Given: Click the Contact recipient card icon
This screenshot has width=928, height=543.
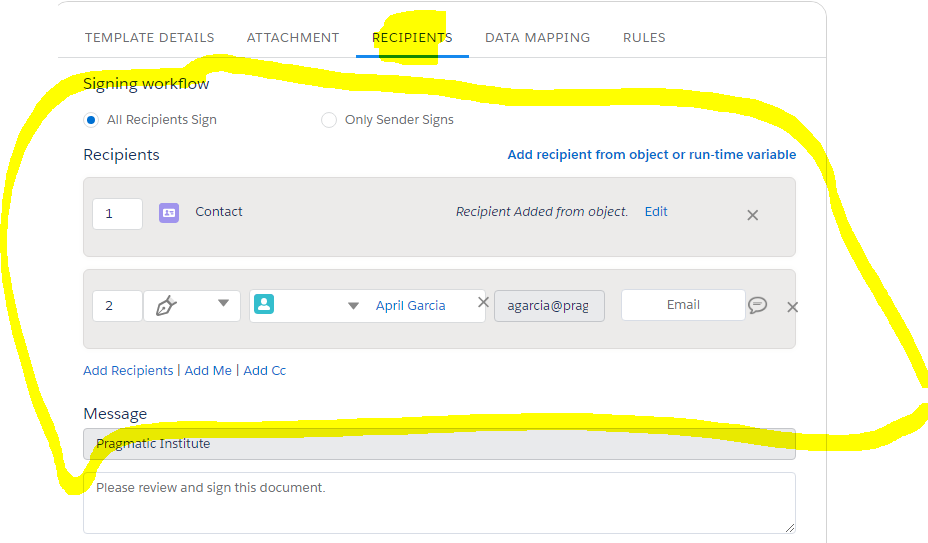Looking at the screenshot, I should (169, 213).
